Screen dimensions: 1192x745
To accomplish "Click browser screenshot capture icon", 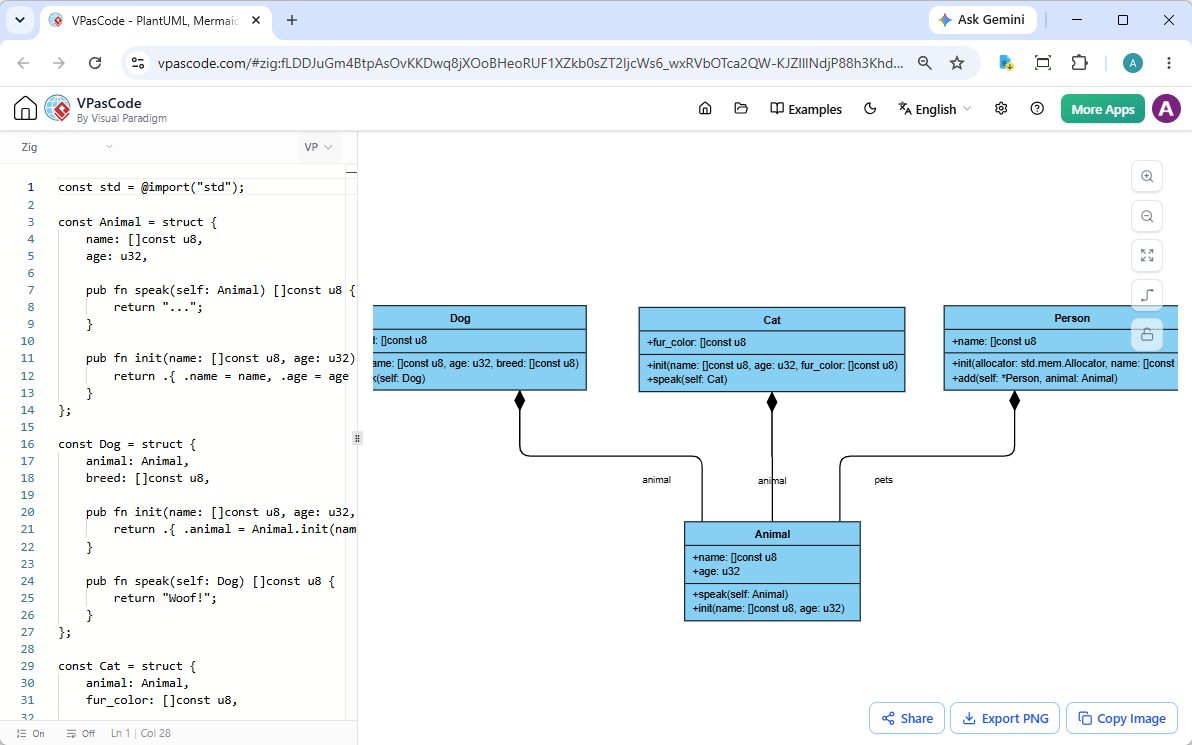I will pyautogui.click(x=1043, y=63).
